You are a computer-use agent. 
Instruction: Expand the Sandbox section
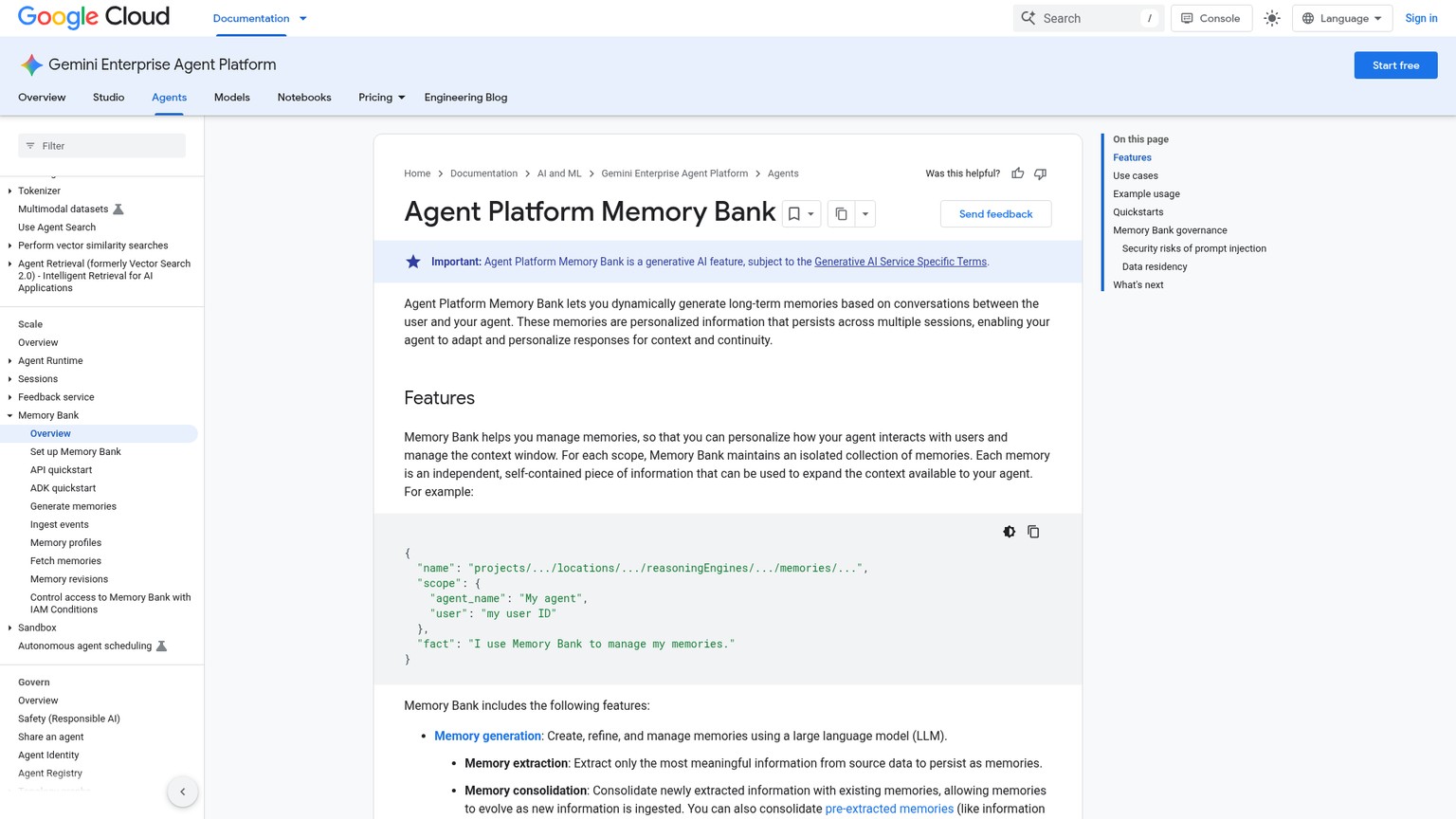pos(9,628)
